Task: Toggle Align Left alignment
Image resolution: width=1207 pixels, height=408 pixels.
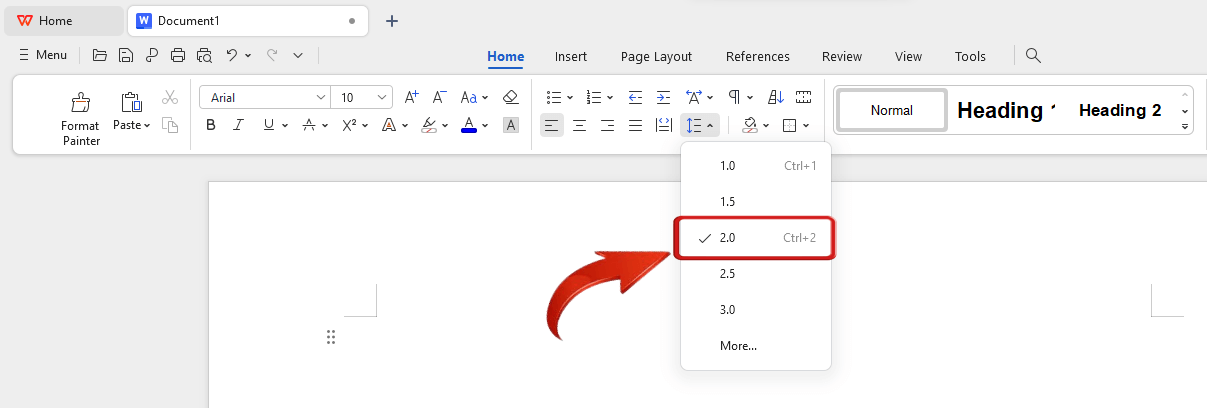Action: pyautogui.click(x=551, y=125)
